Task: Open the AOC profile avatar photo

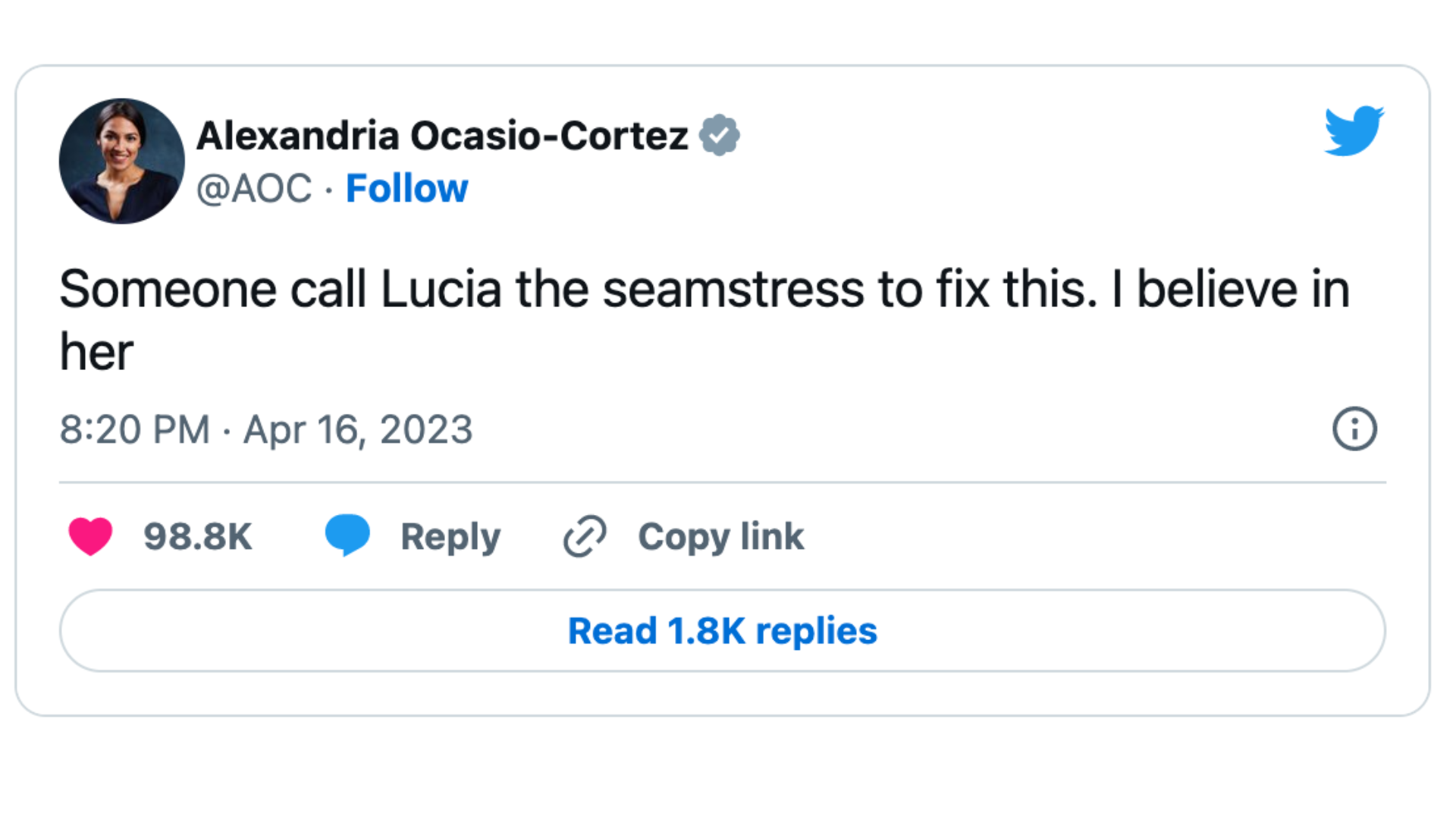Action: pos(122,161)
